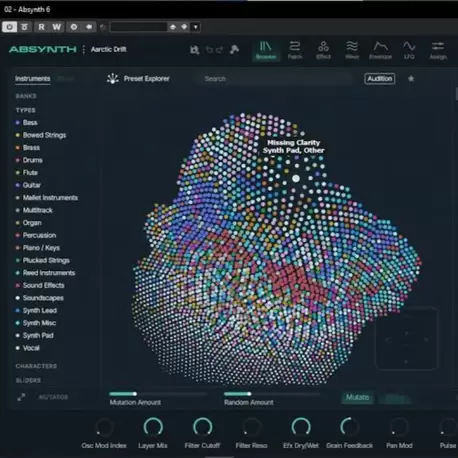Expand the BANKS section
Image resolution: width=458 pixels, height=458 pixels.
click(x=26, y=96)
